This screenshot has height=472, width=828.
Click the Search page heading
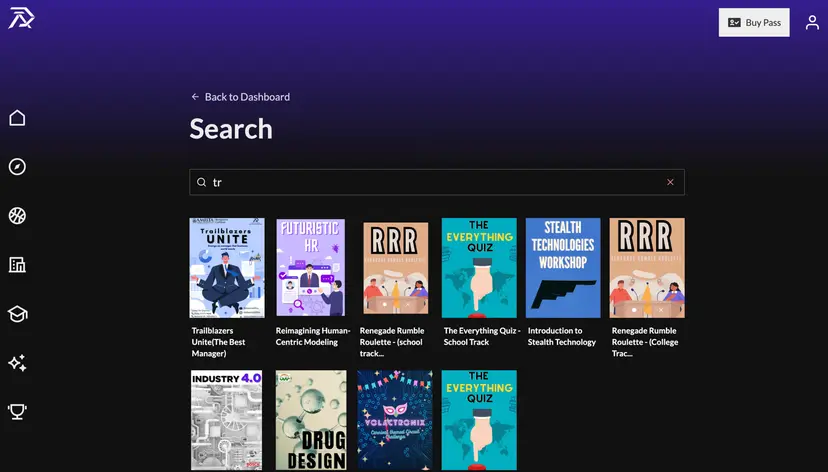click(231, 129)
